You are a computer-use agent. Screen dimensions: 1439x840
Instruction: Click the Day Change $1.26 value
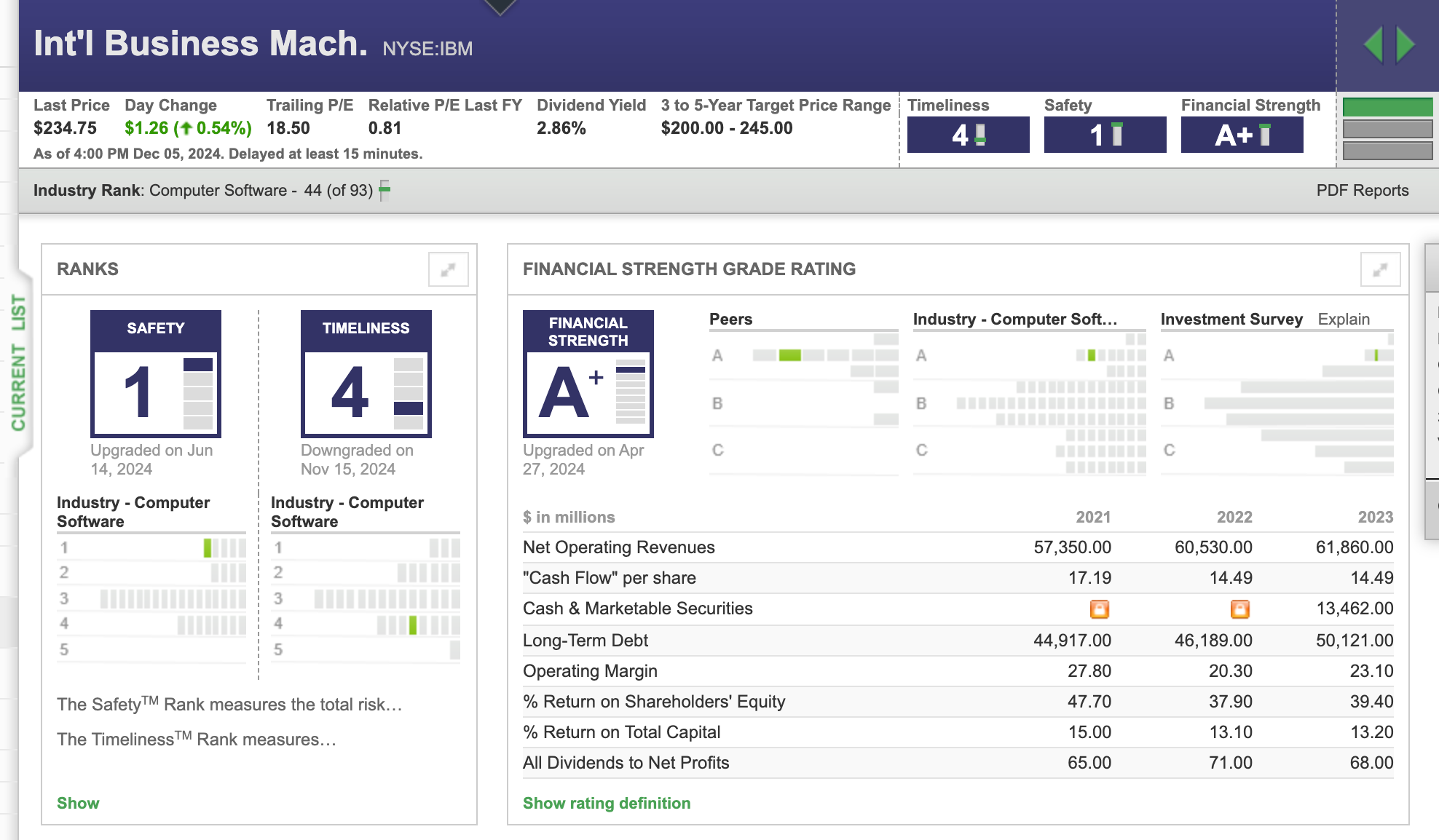(x=188, y=128)
